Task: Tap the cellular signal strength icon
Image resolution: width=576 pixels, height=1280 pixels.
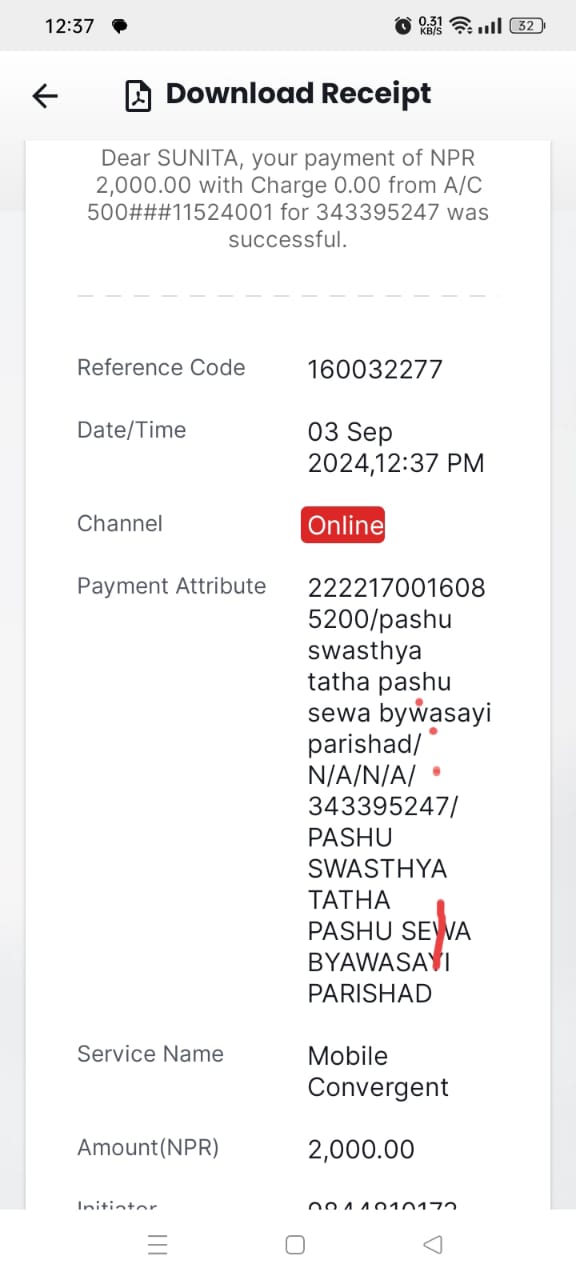Action: point(490,27)
